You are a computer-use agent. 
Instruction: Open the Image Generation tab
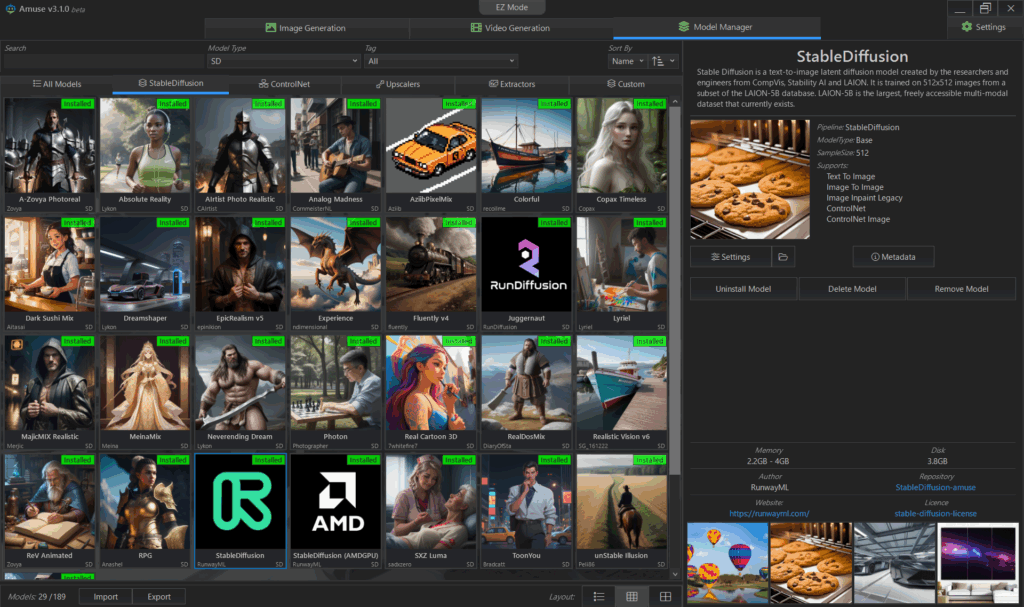click(306, 28)
